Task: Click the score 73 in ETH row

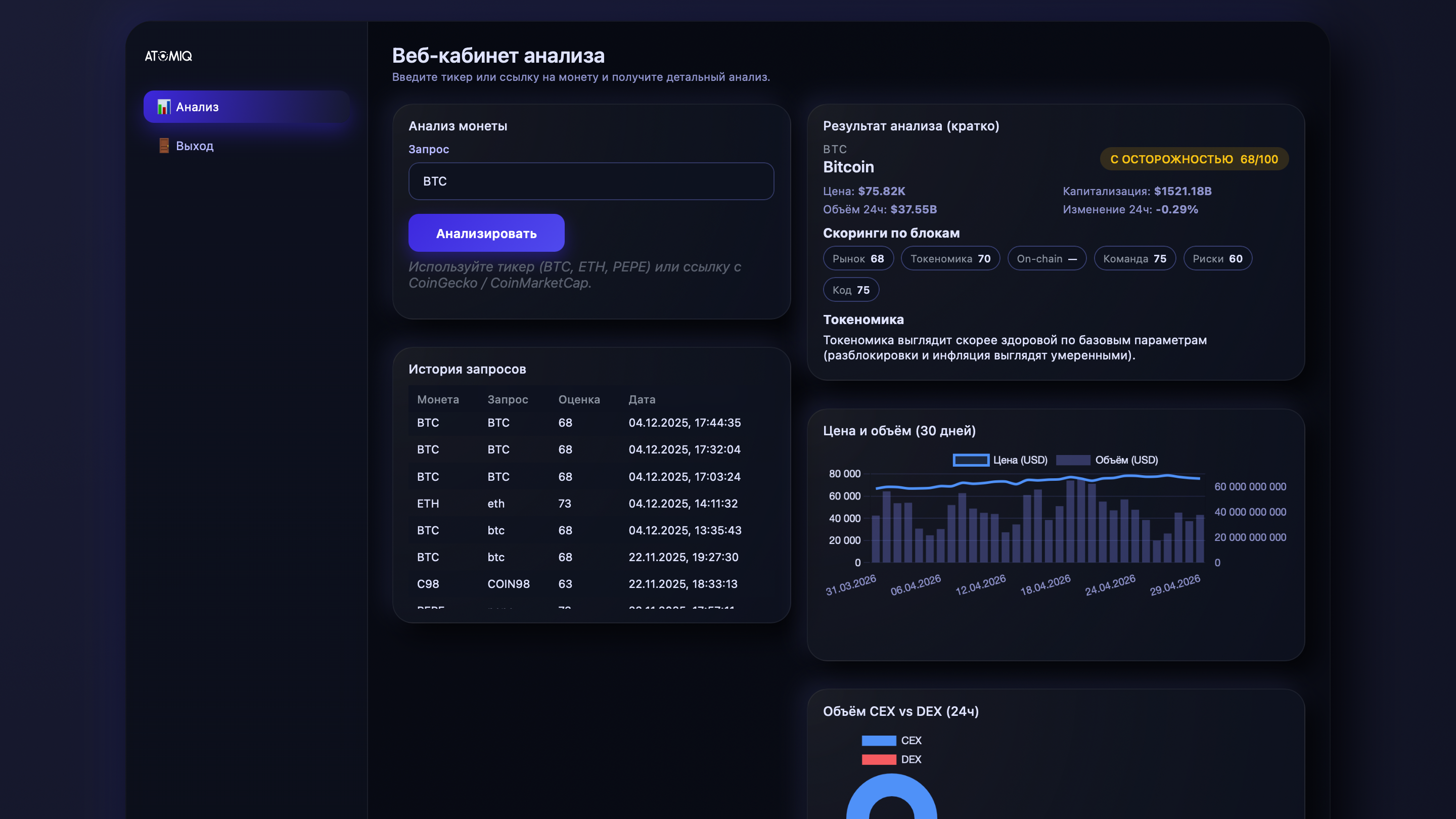Action: tap(565, 504)
